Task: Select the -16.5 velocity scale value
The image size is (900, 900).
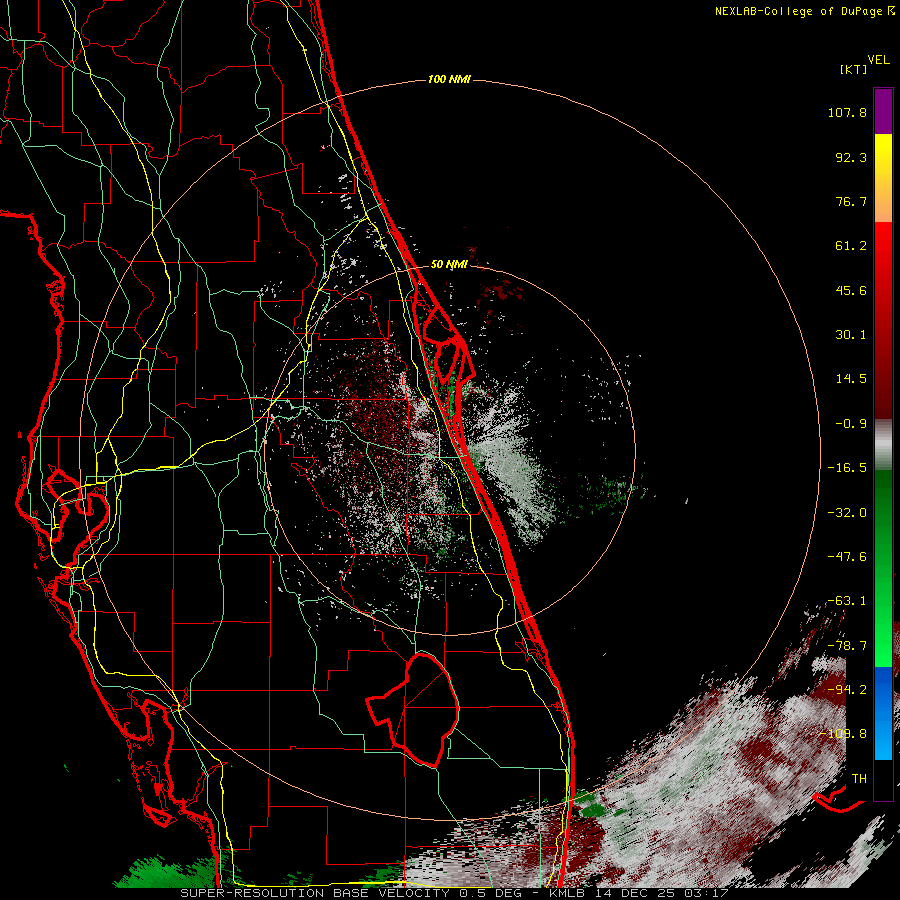Action: 847,468
